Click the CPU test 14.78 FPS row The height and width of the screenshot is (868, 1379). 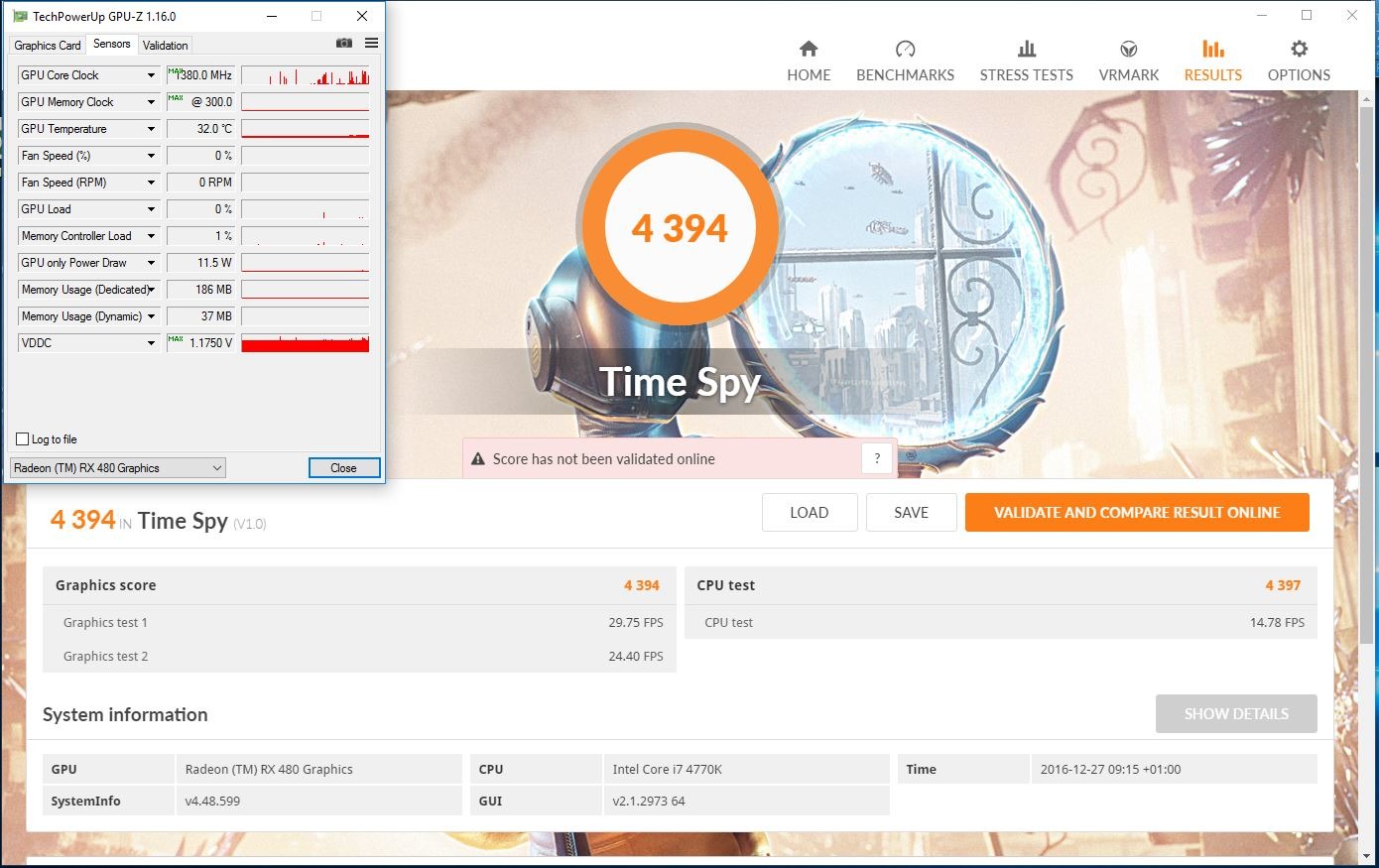1001,623
